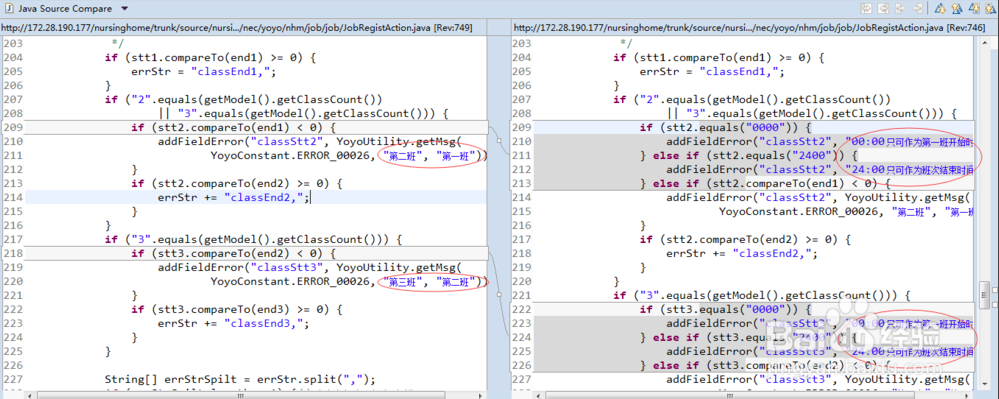Copy all non-conflicting changes from right to left
This screenshot has height=399, width=999.
(883, 8)
